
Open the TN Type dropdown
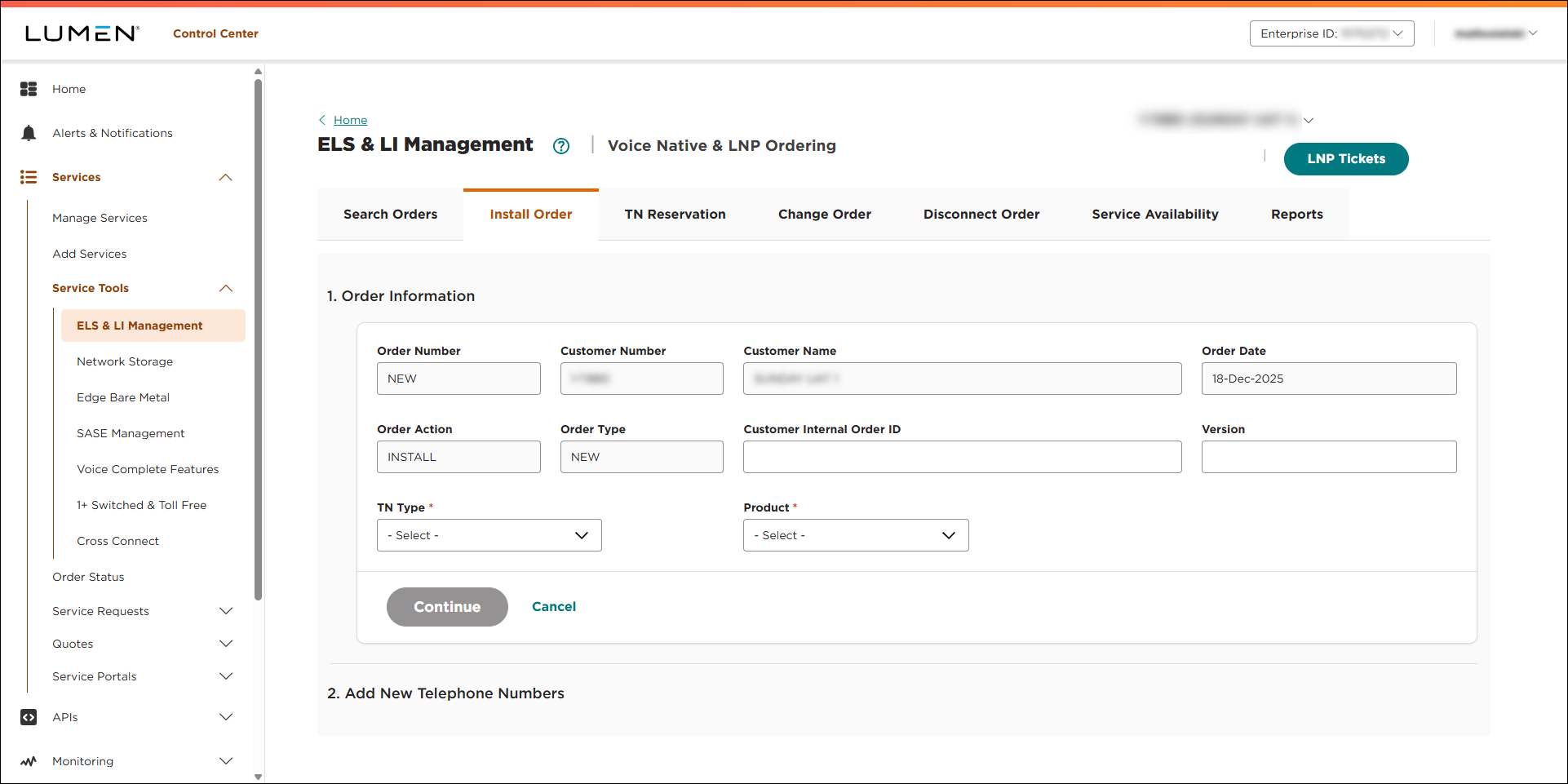489,535
